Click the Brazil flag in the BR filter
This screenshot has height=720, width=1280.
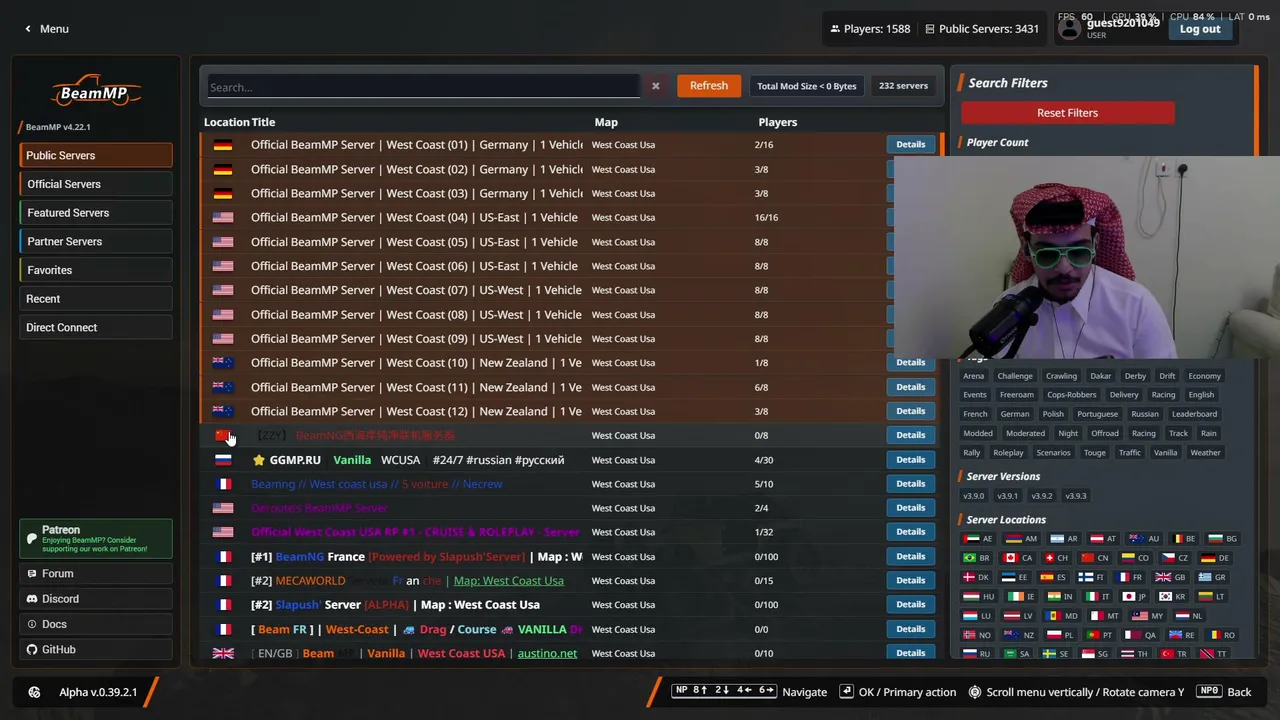pos(970,558)
